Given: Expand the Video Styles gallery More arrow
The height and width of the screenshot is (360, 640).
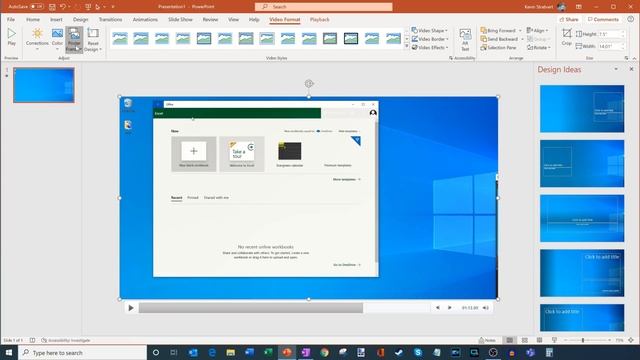Looking at the screenshot, I should [407, 47].
